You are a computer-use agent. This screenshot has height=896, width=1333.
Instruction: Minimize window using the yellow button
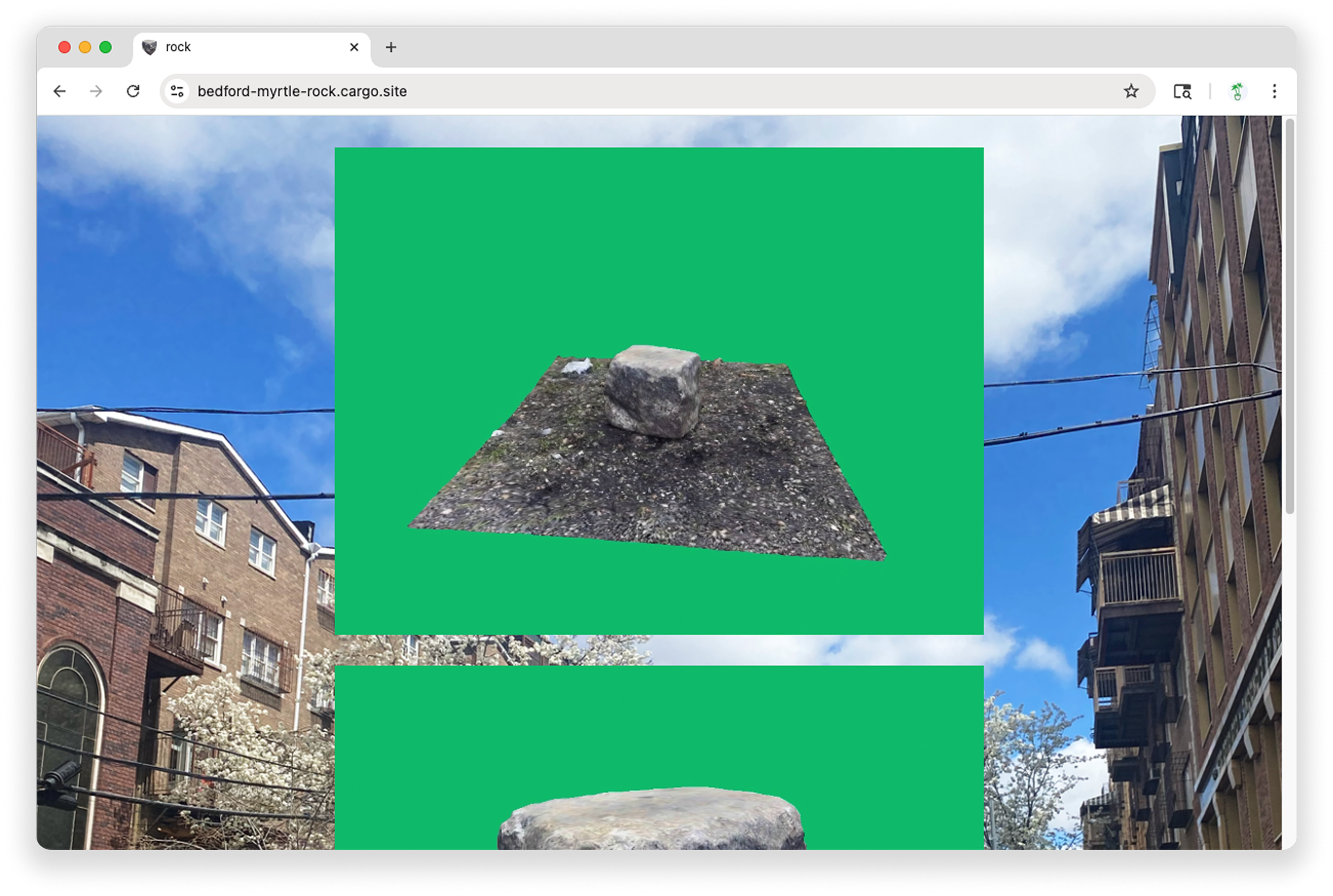(x=85, y=48)
